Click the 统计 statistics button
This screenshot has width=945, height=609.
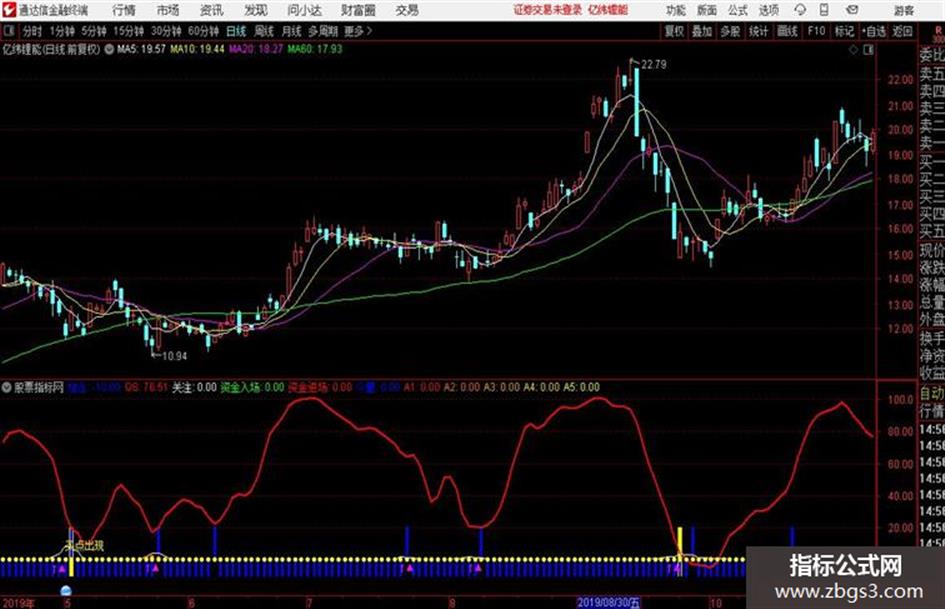(x=758, y=31)
